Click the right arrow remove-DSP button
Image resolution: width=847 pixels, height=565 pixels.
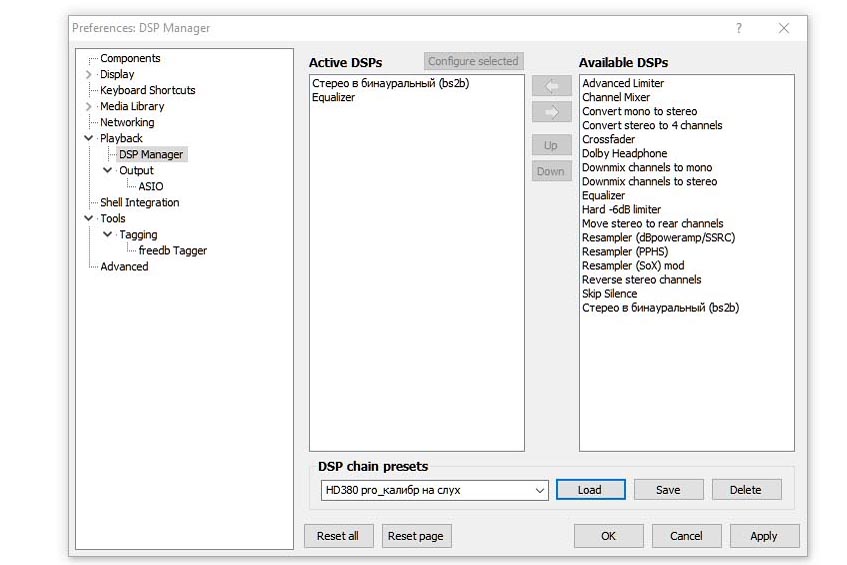[x=551, y=112]
